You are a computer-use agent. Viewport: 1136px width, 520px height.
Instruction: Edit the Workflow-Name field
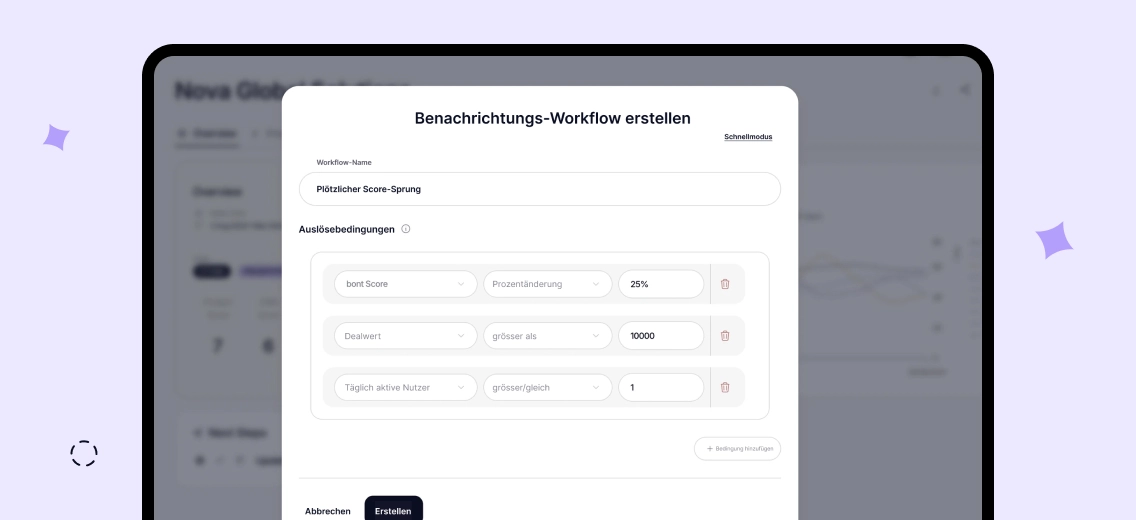540,189
